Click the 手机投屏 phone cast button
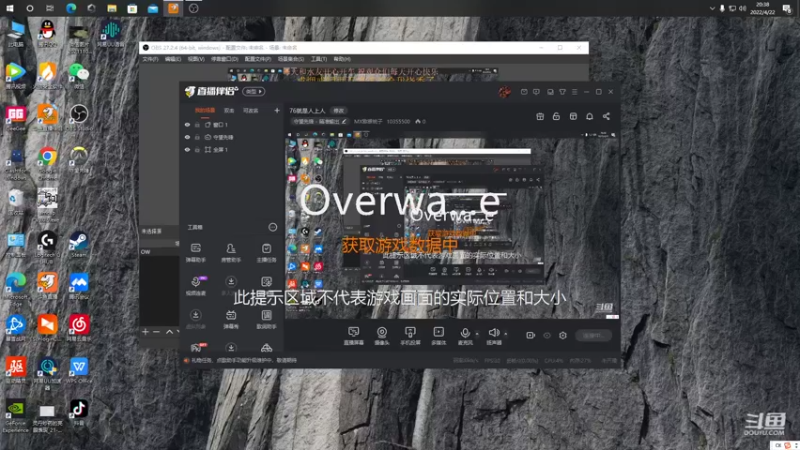 [410, 336]
